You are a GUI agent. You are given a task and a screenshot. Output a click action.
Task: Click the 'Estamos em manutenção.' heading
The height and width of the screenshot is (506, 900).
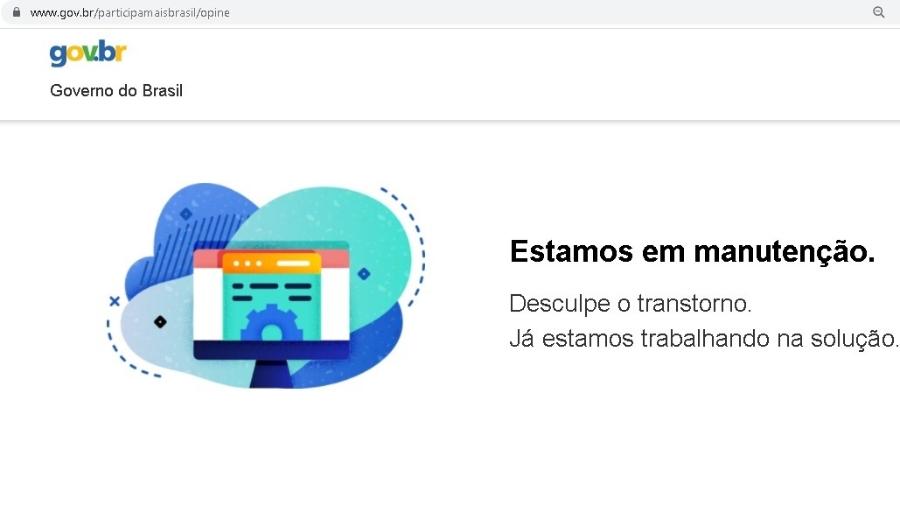[693, 251]
